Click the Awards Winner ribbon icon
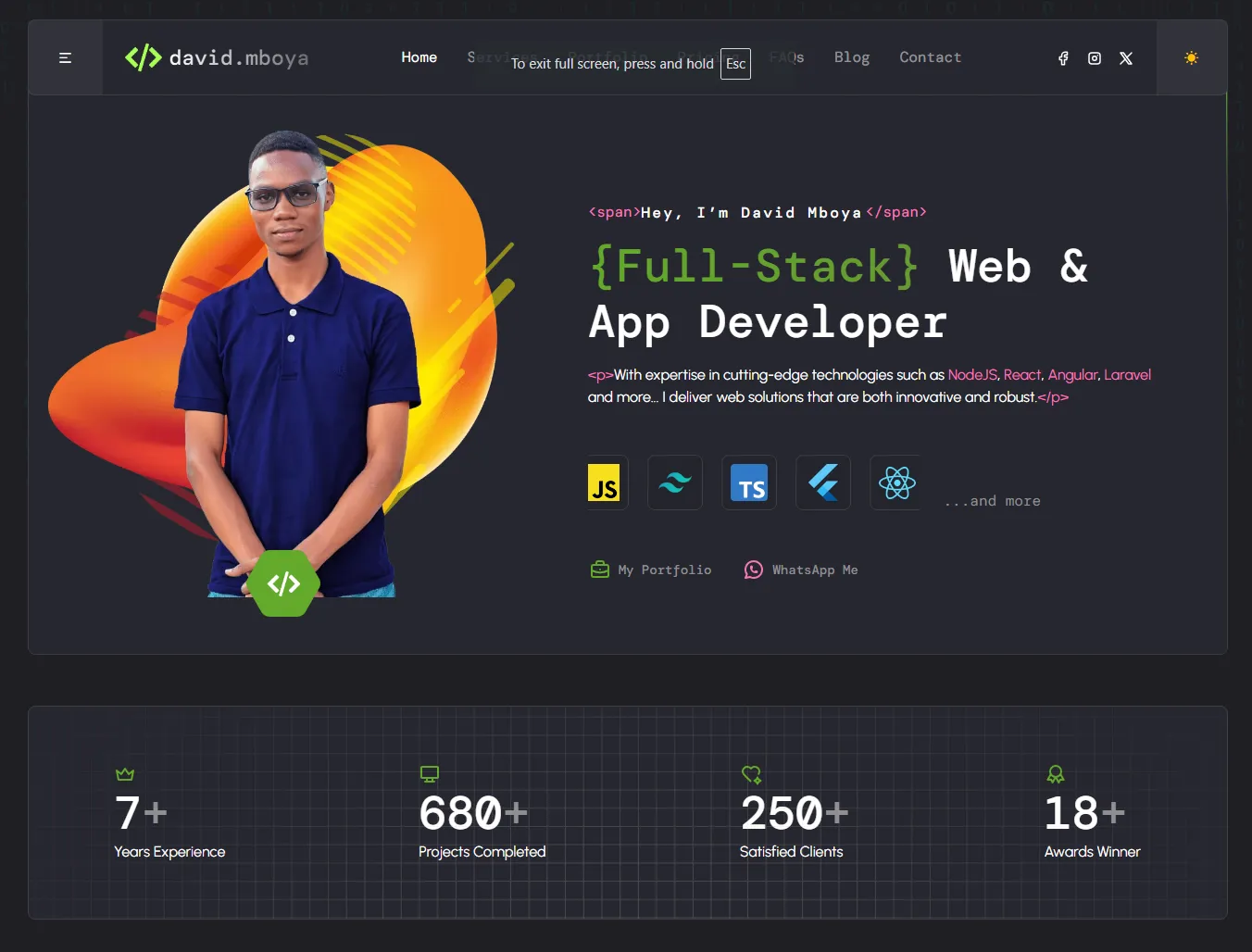This screenshot has height=952, width=1252. 1056,774
